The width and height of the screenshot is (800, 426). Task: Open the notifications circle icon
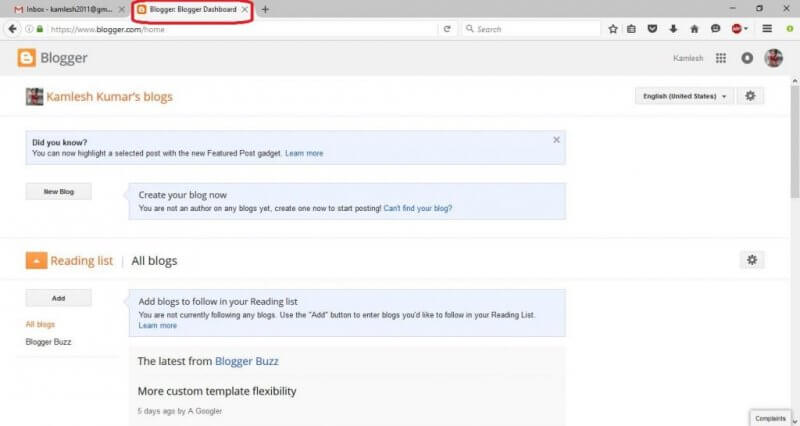(747, 58)
